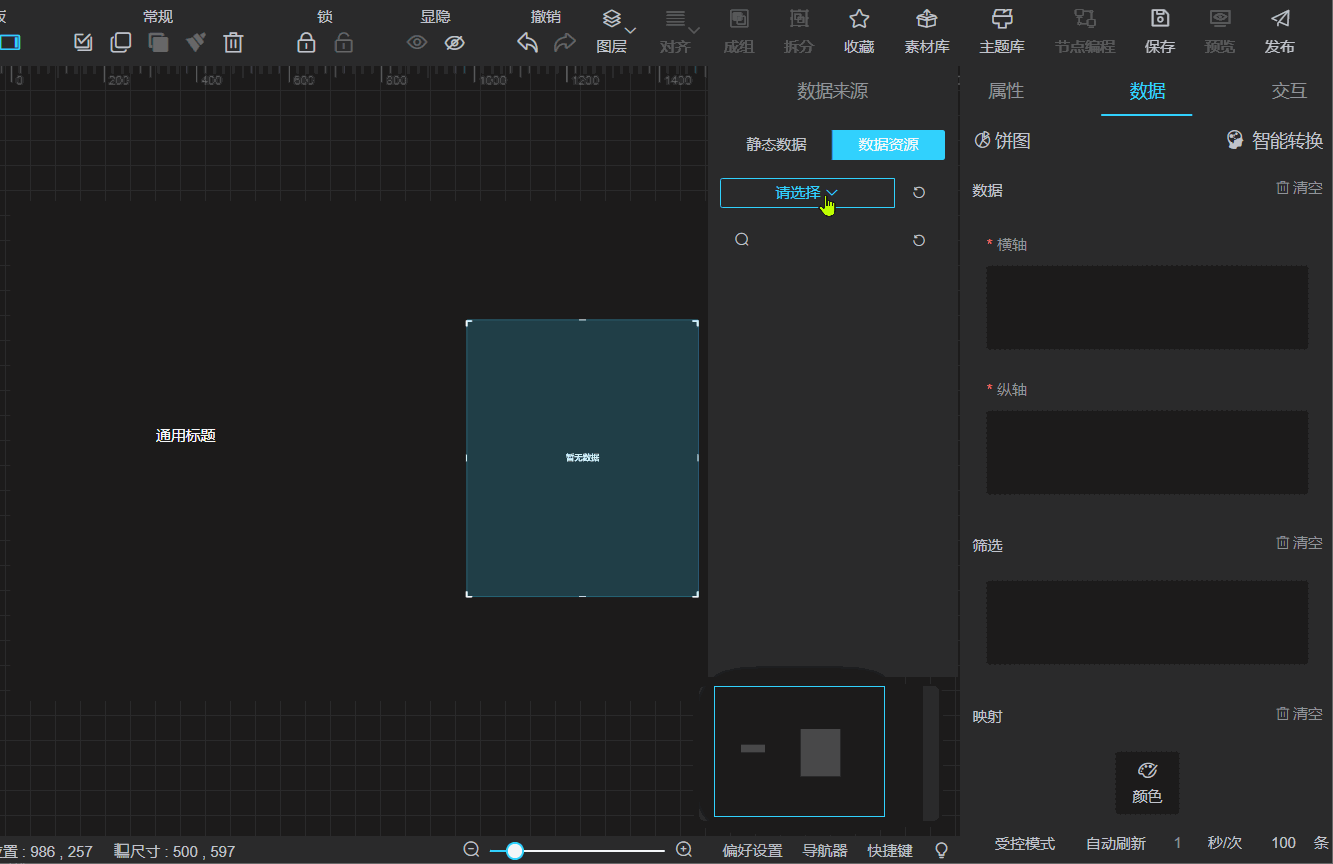Viewport: 1333px width, 864px height.
Task: Click 智能转换 smart conversion
Action: 1275,141
